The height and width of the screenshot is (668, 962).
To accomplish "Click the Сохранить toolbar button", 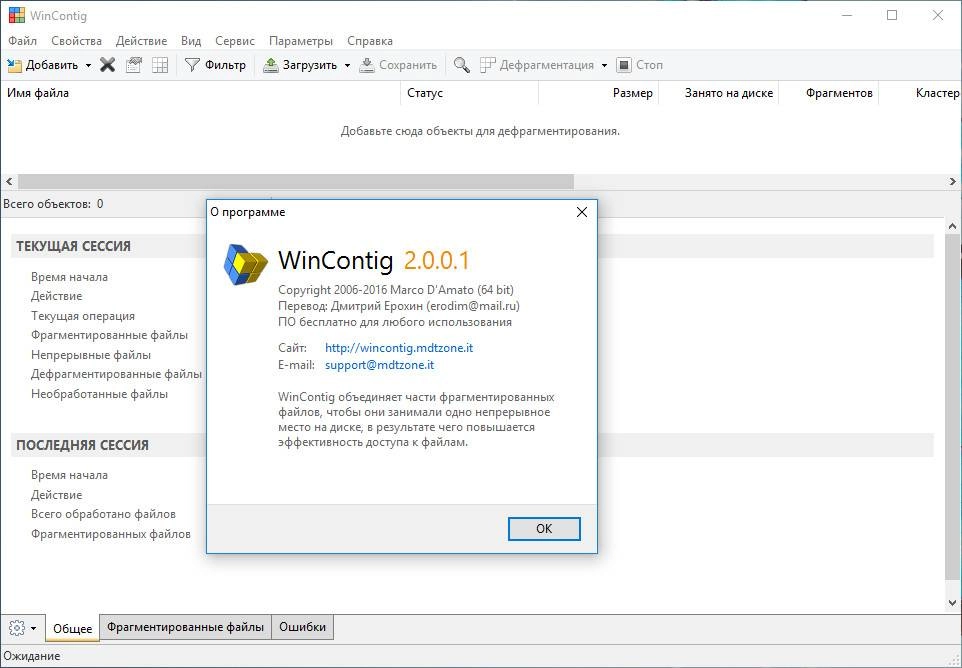I will [398, 65].
